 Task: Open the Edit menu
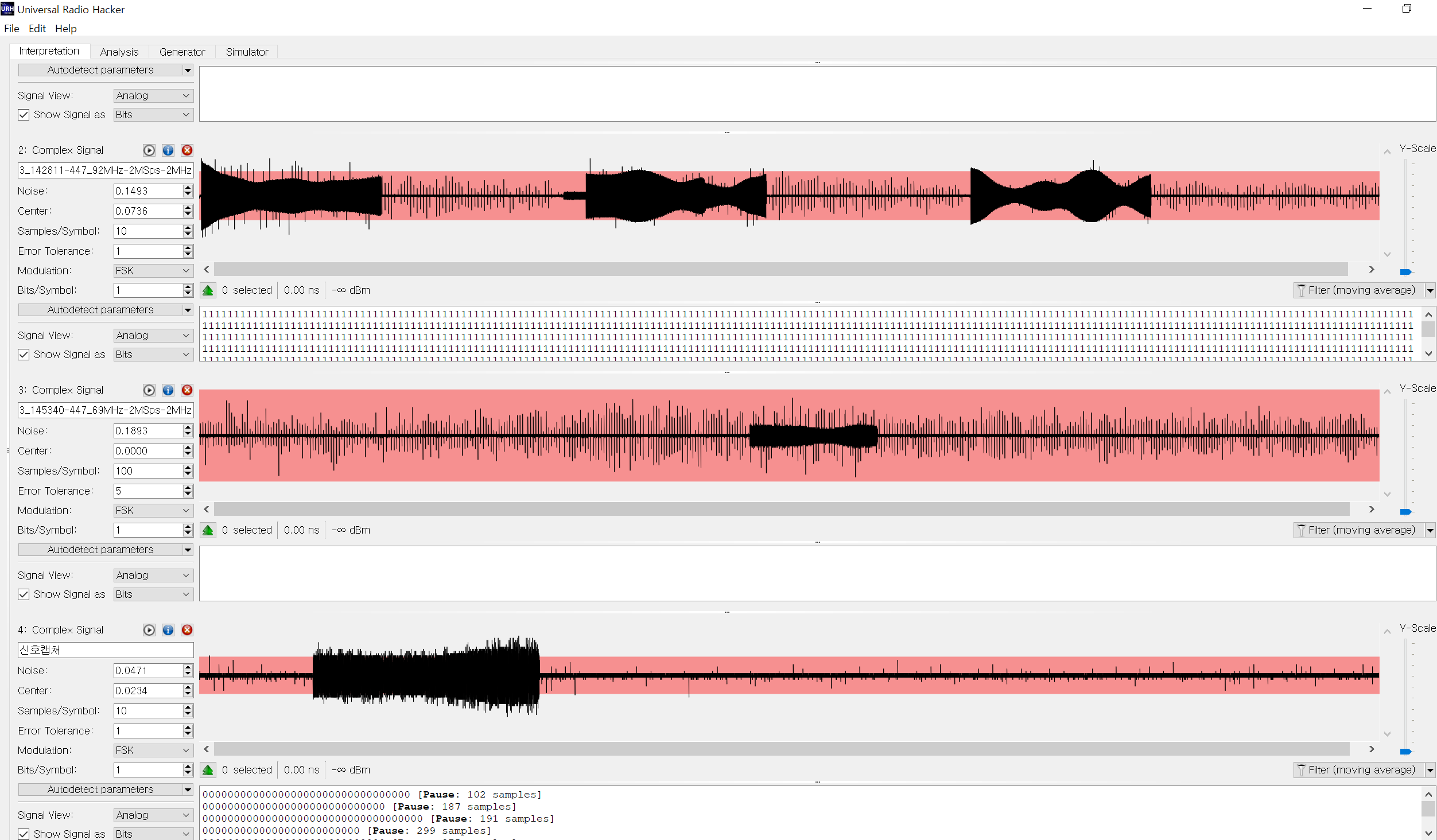[37, 28]
